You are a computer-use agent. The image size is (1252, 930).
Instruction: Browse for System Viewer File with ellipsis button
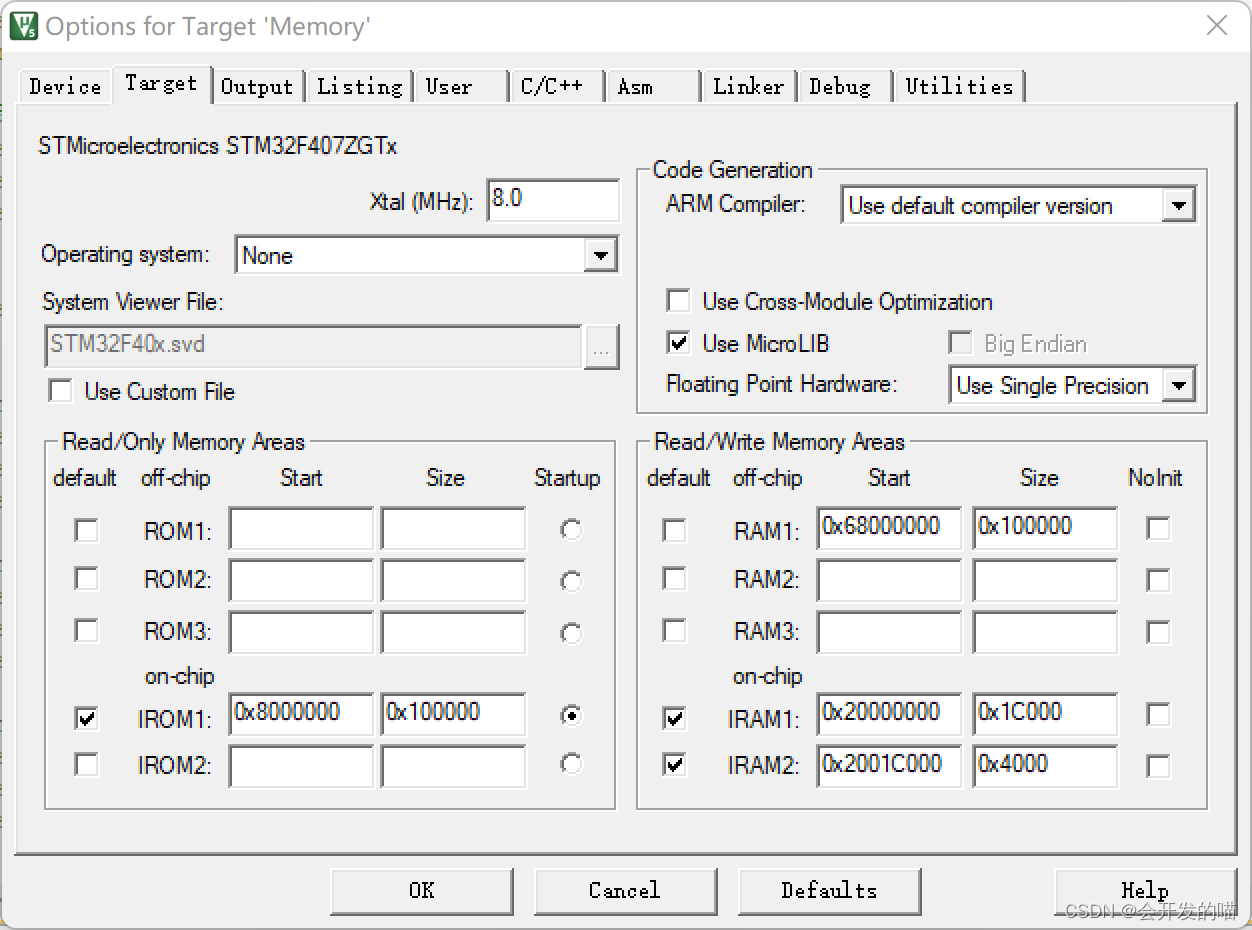click(601, 347)
